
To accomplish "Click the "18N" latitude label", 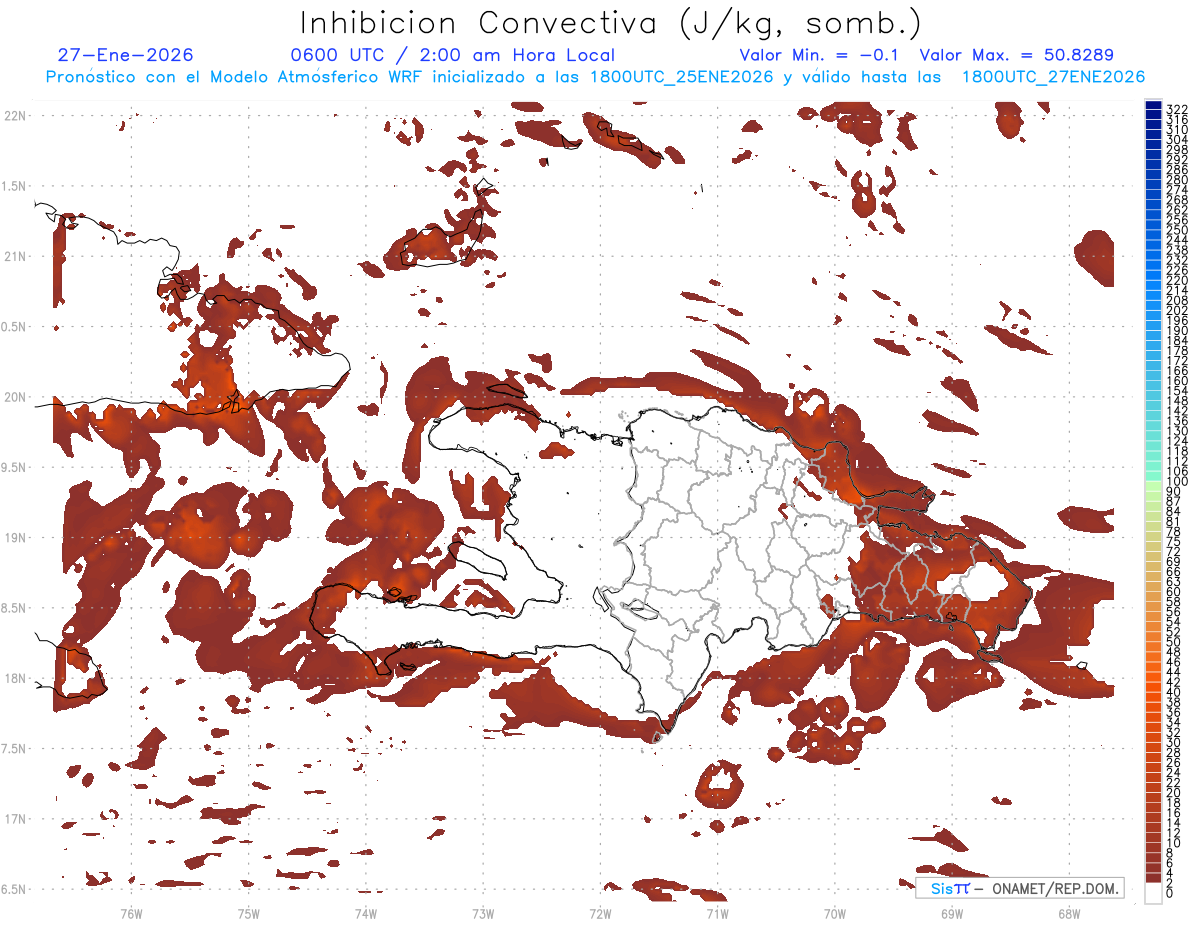I will pos(16,678).
